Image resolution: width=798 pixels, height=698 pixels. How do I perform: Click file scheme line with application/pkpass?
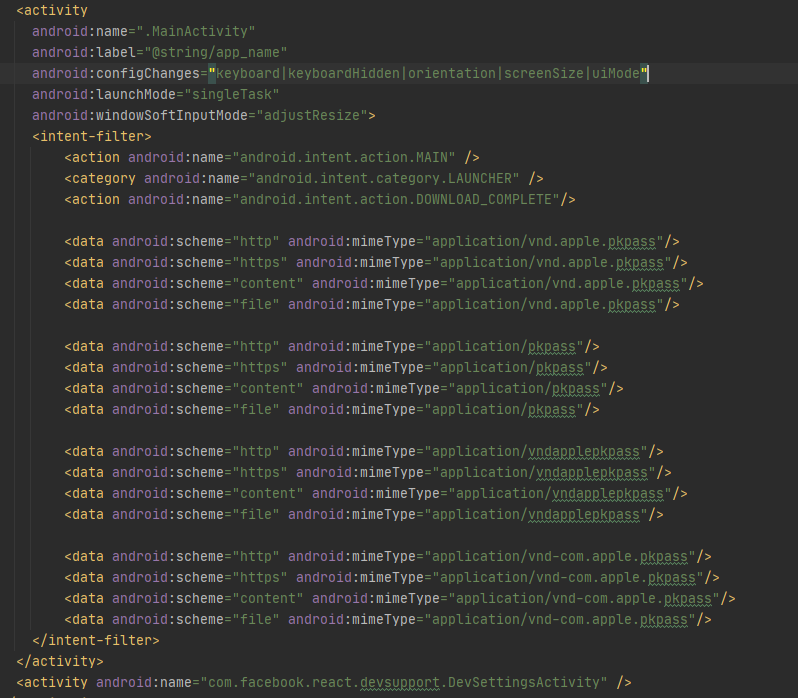pyautogui.click(x=332, y=410)
